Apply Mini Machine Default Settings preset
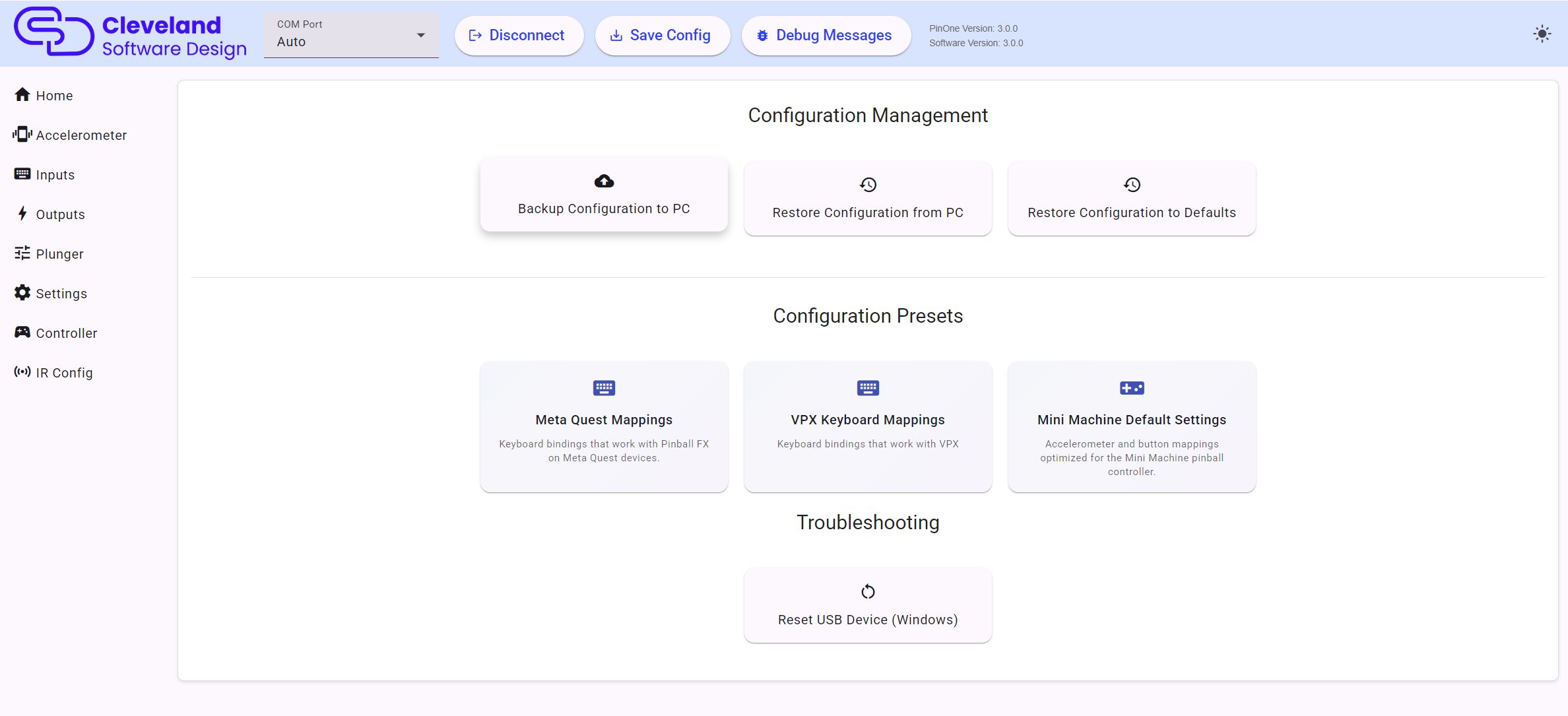Screen dimensions: 1568x716 (x=1132, y=427)
